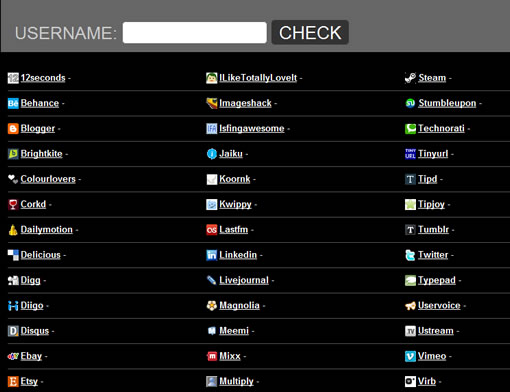Click the 12seconds site icon
This screenshot has width=510, height=392.
coord(13,78)
